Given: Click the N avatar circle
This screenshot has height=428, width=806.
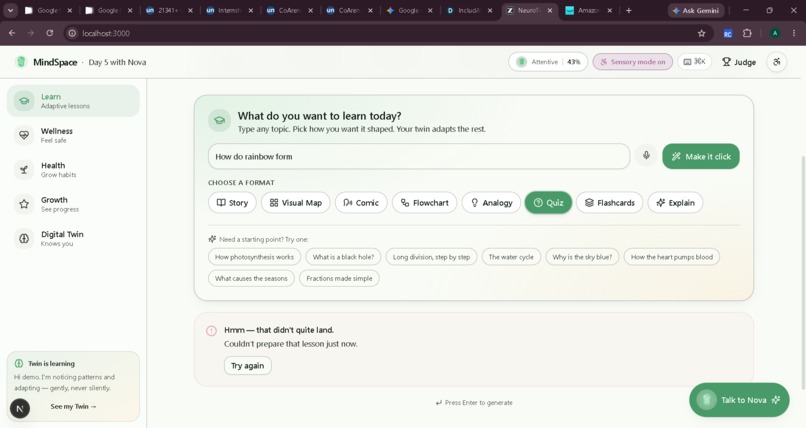Looking at the screenshot, I should 20,409.
